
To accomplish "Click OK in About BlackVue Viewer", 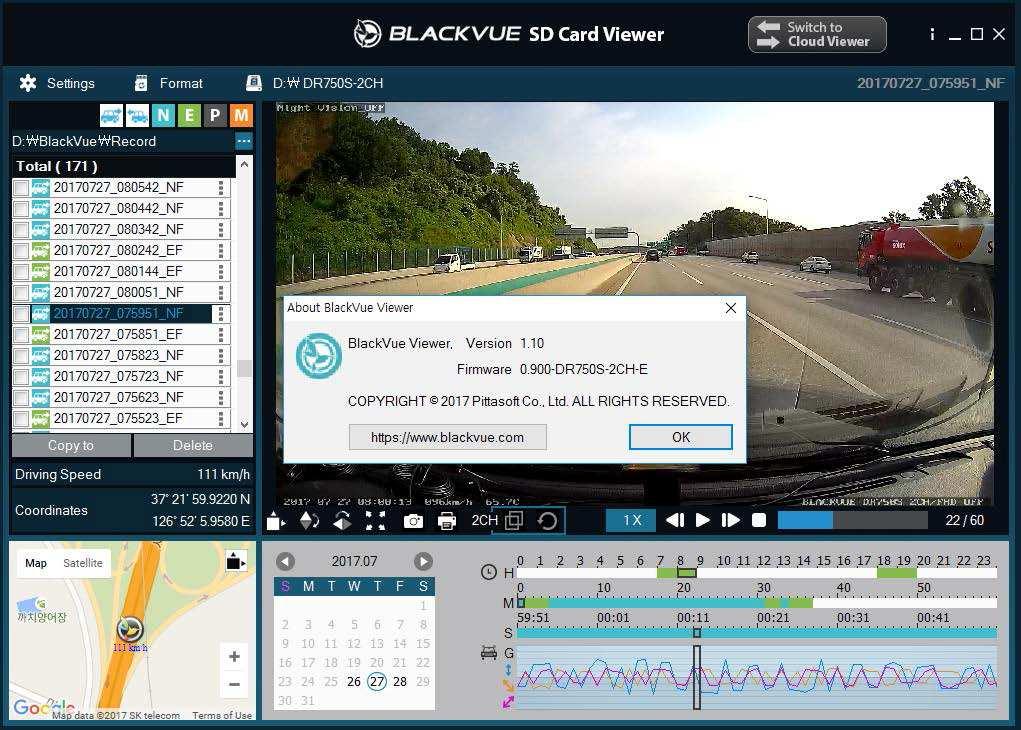I will click(x=680, y=437).
